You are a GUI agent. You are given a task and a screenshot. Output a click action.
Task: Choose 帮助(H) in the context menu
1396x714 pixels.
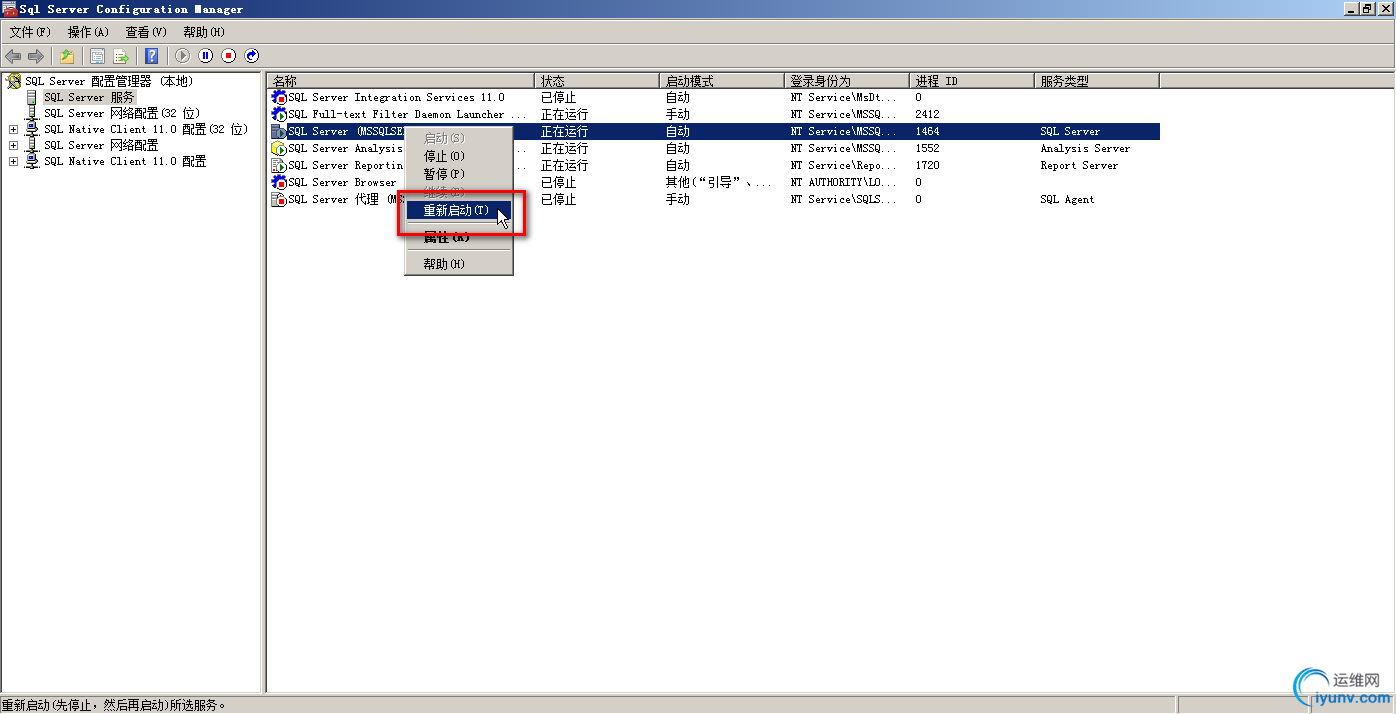pos(459,264)
